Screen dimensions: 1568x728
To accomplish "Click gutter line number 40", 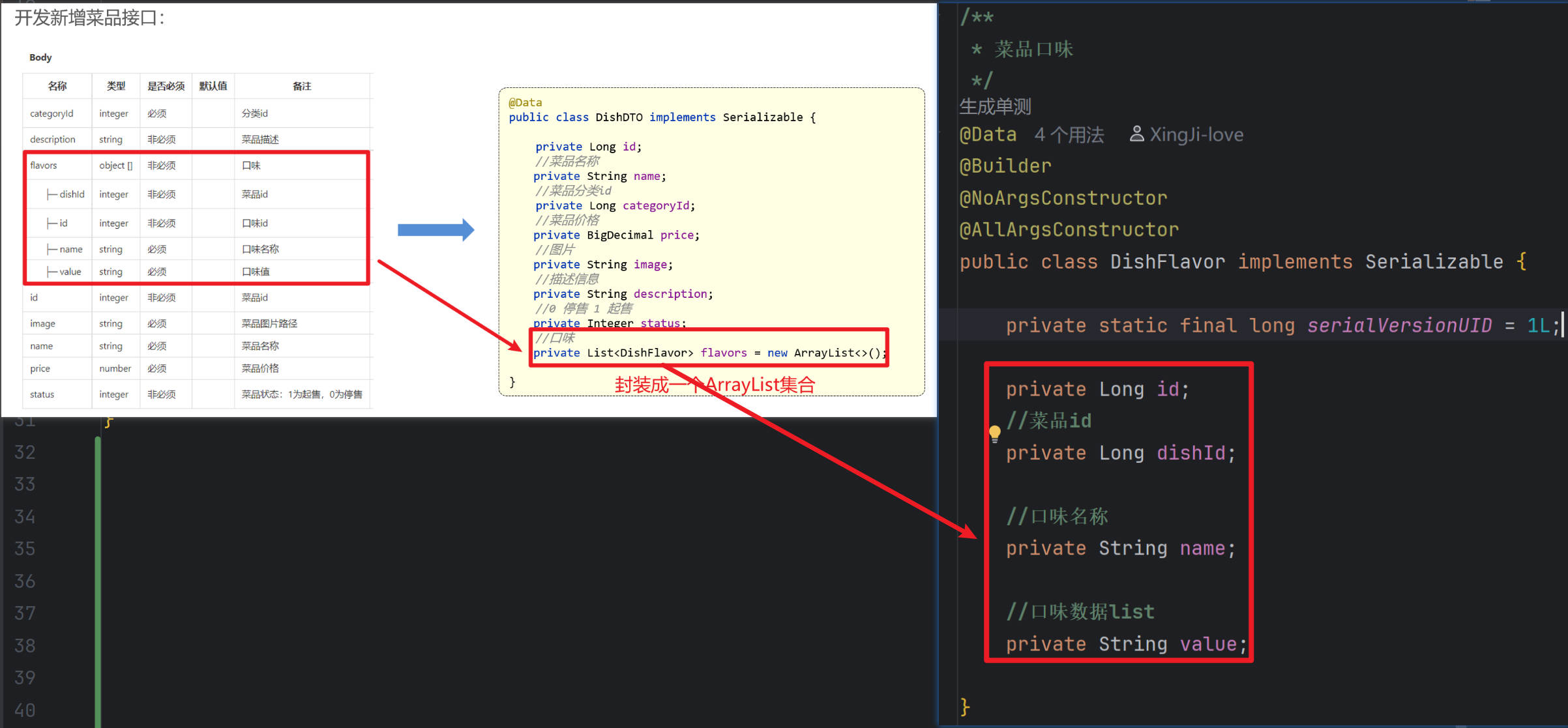I will tap(25, 710).
